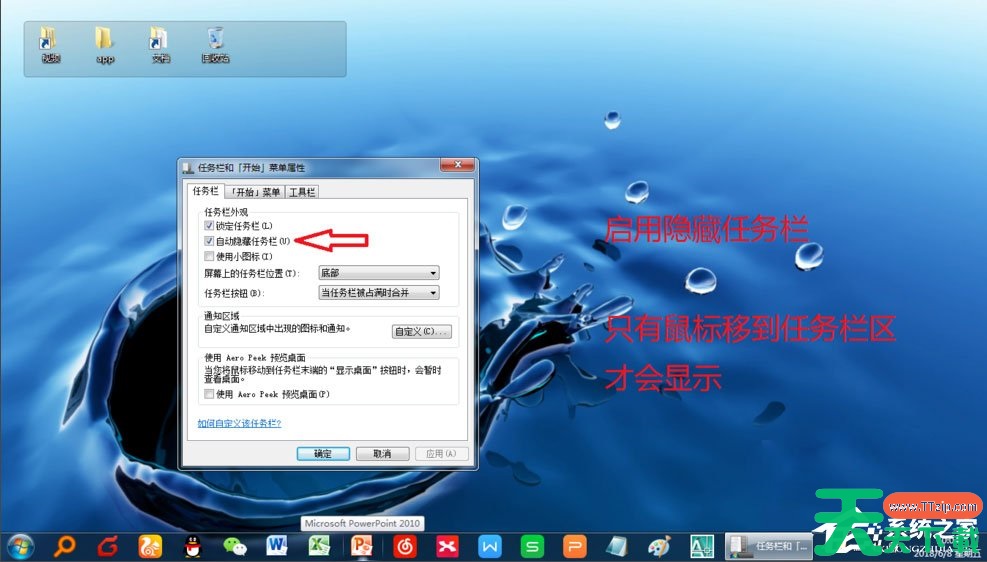Expand the taskbar position dropdown showing 底部
987x562 pixels.
click(379, 273)
